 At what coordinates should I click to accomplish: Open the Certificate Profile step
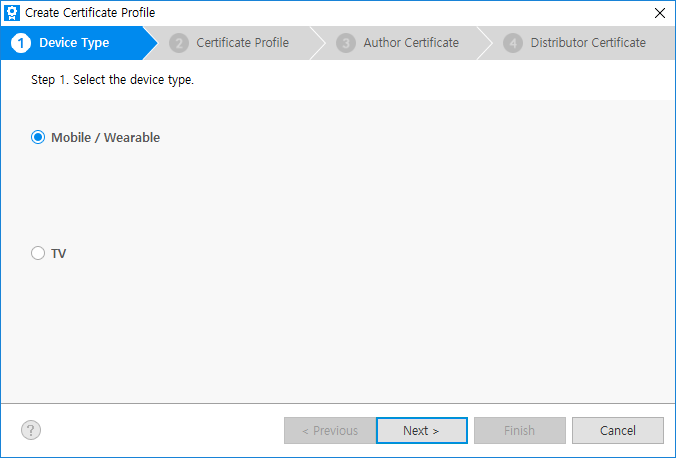click(242, 43)
